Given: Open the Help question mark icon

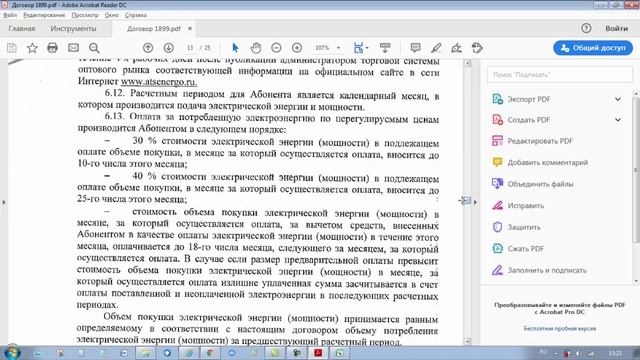Looking at the screenshot, I should click(x=586, y=28).
